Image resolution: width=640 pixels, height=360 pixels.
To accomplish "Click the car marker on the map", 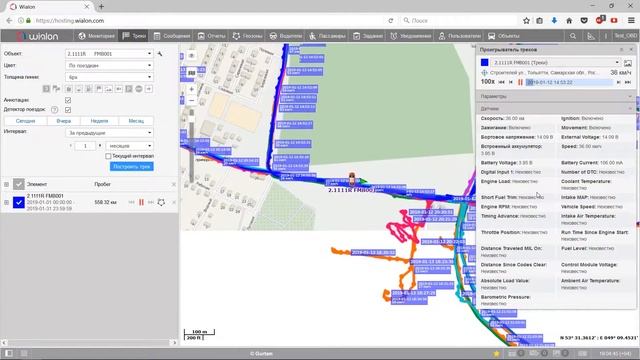I will coord(352,179).
